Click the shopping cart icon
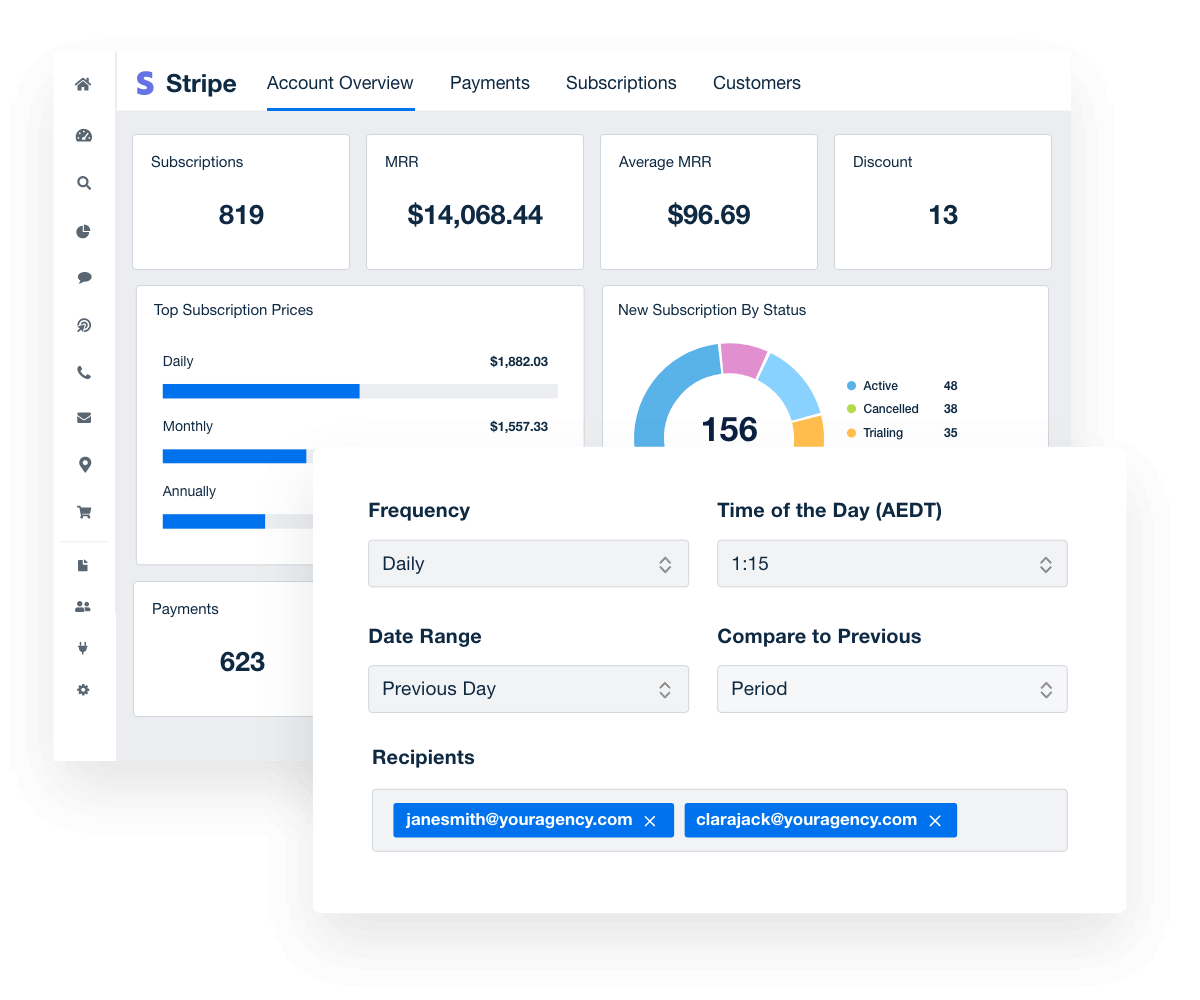 pyautogui.click(x=84, y=512)
